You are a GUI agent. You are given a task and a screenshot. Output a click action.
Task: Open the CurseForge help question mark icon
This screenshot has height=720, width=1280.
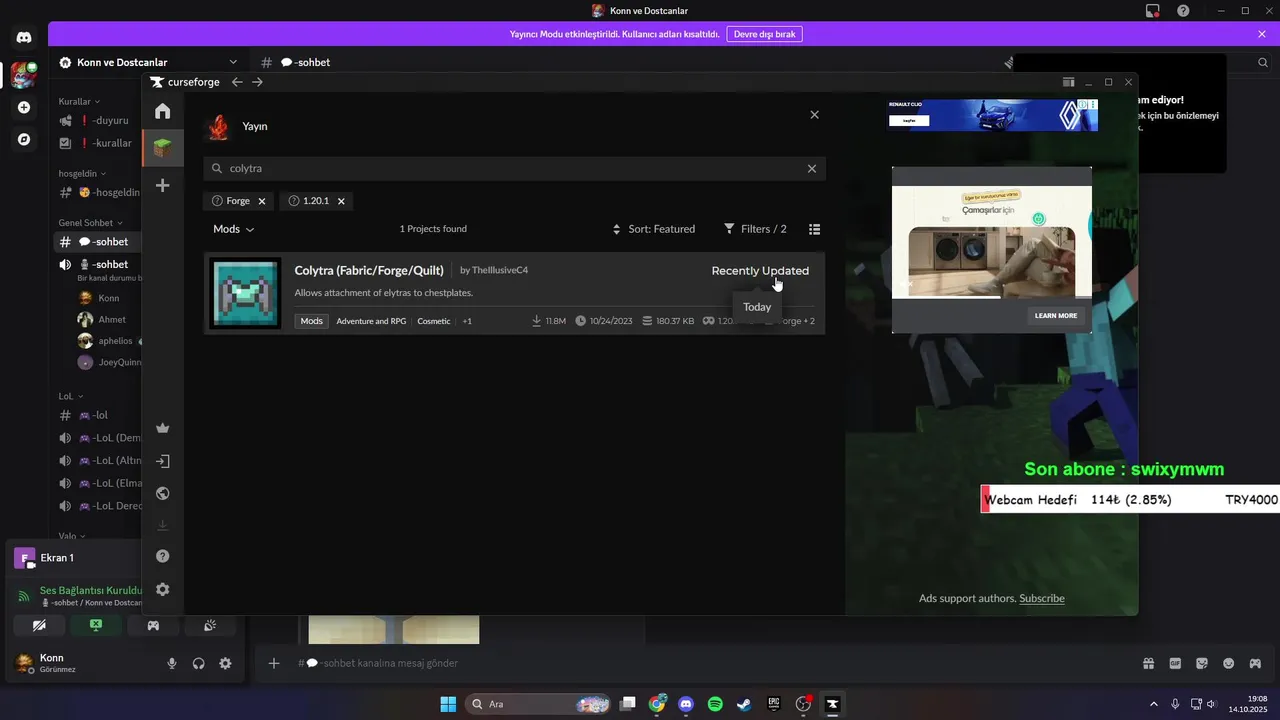163,556
